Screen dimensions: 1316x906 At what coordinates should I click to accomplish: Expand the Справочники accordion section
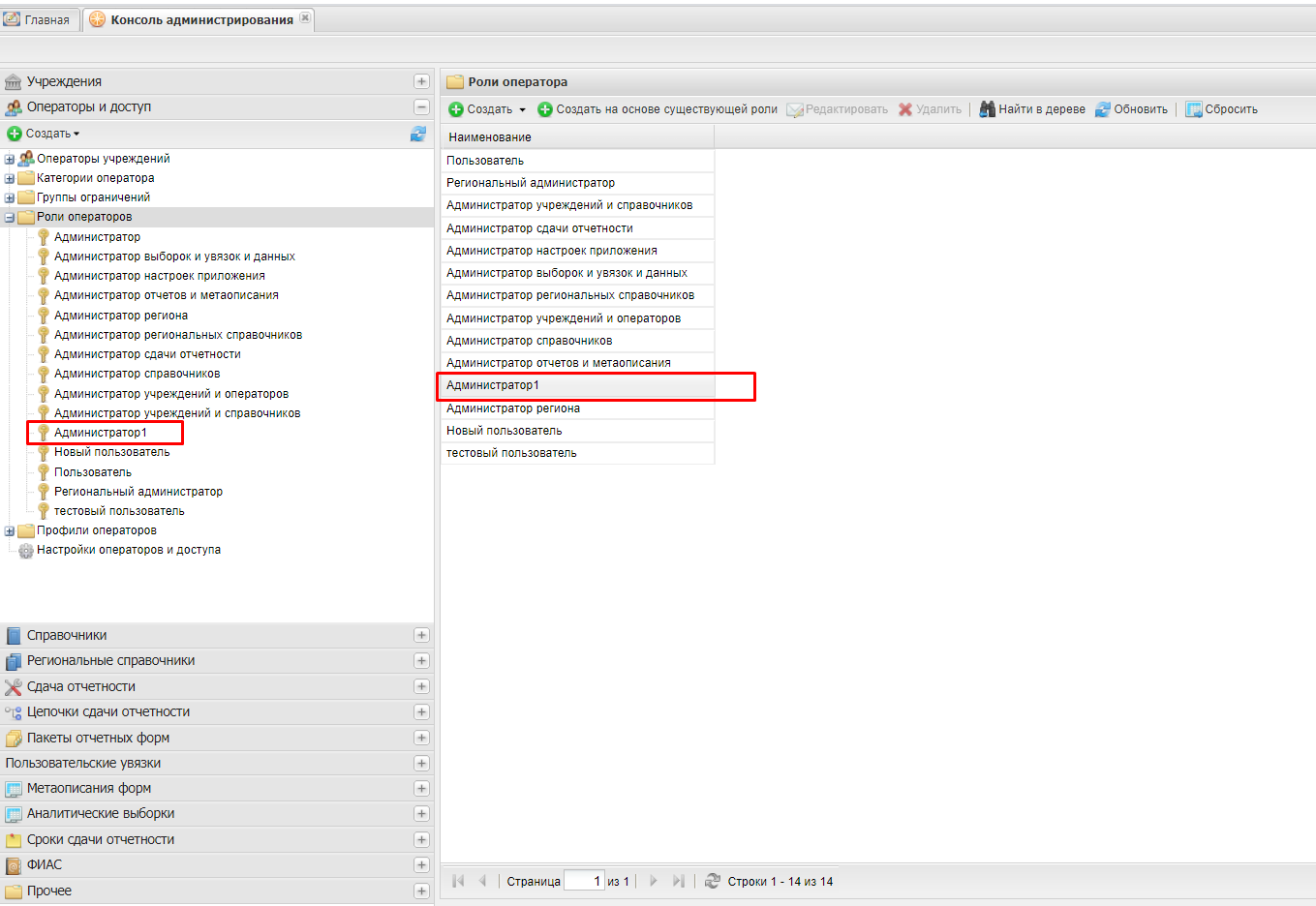coord(421,635)
